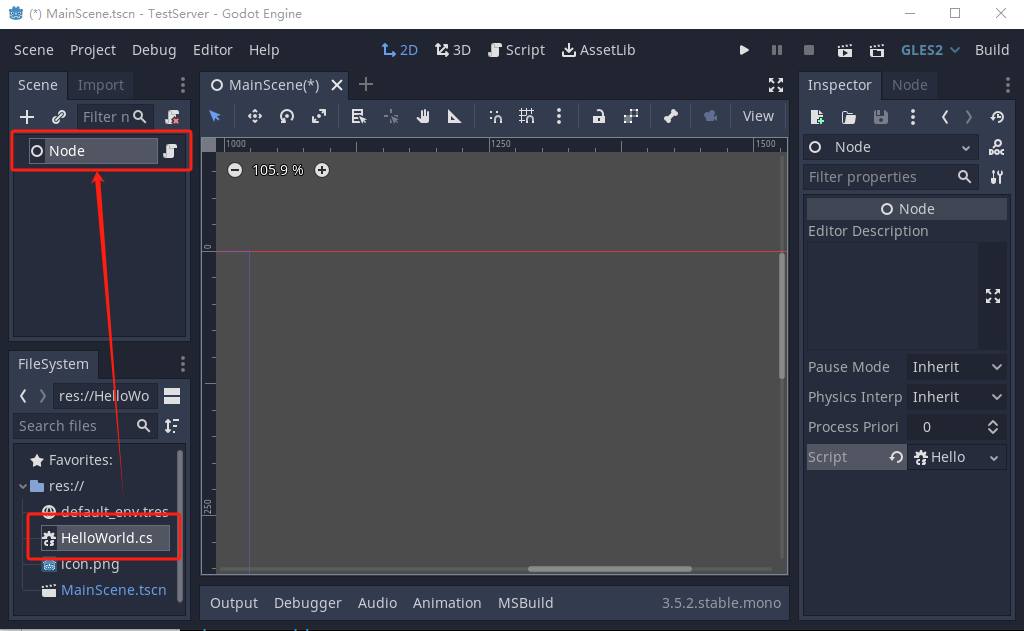Image resolution: width=1024 pixels, height=631 pixels.
Task: Open the GLES2 renderer dropdown
Action: coord(930,50)
